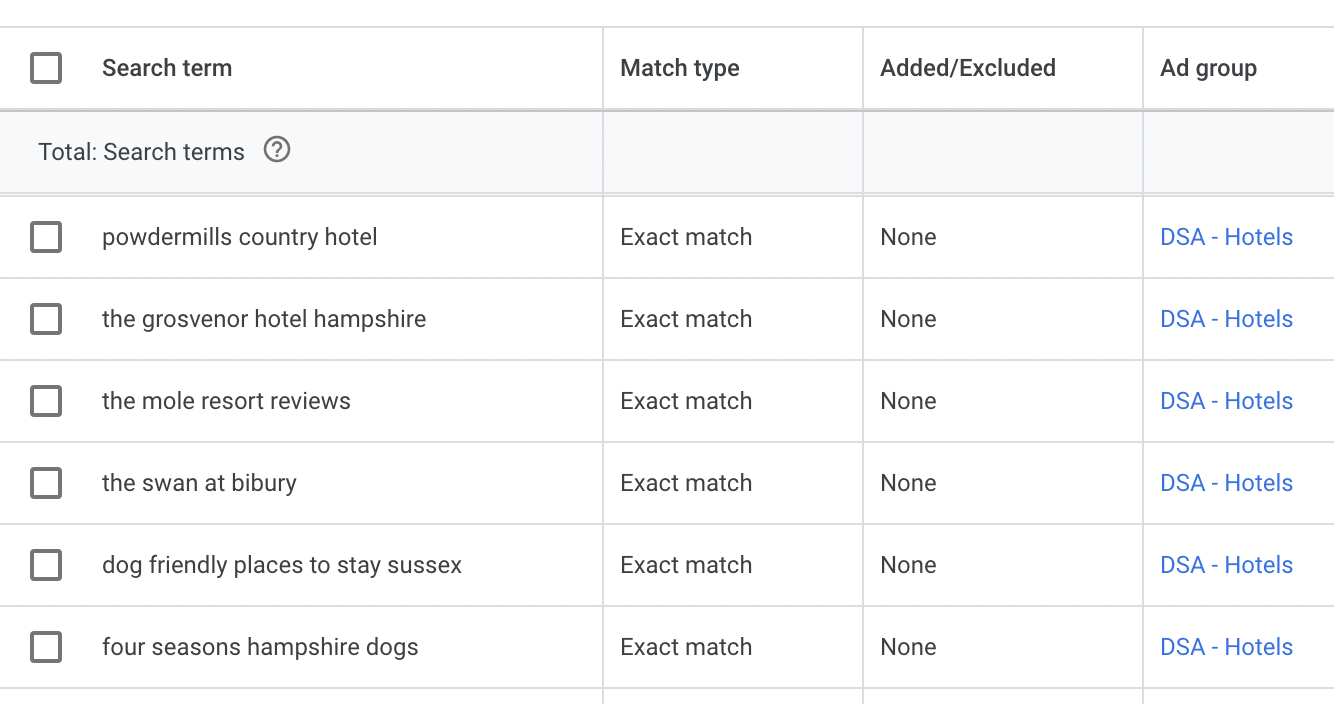Open DSA - Hotels link for powdermills row
1334x704 pixels.
(x=1226, y=237)
